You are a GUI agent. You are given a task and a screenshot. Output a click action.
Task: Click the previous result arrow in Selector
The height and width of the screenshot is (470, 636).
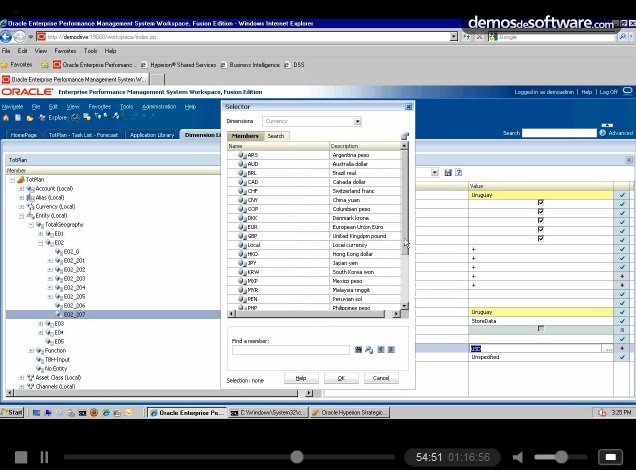pos(381,350)
